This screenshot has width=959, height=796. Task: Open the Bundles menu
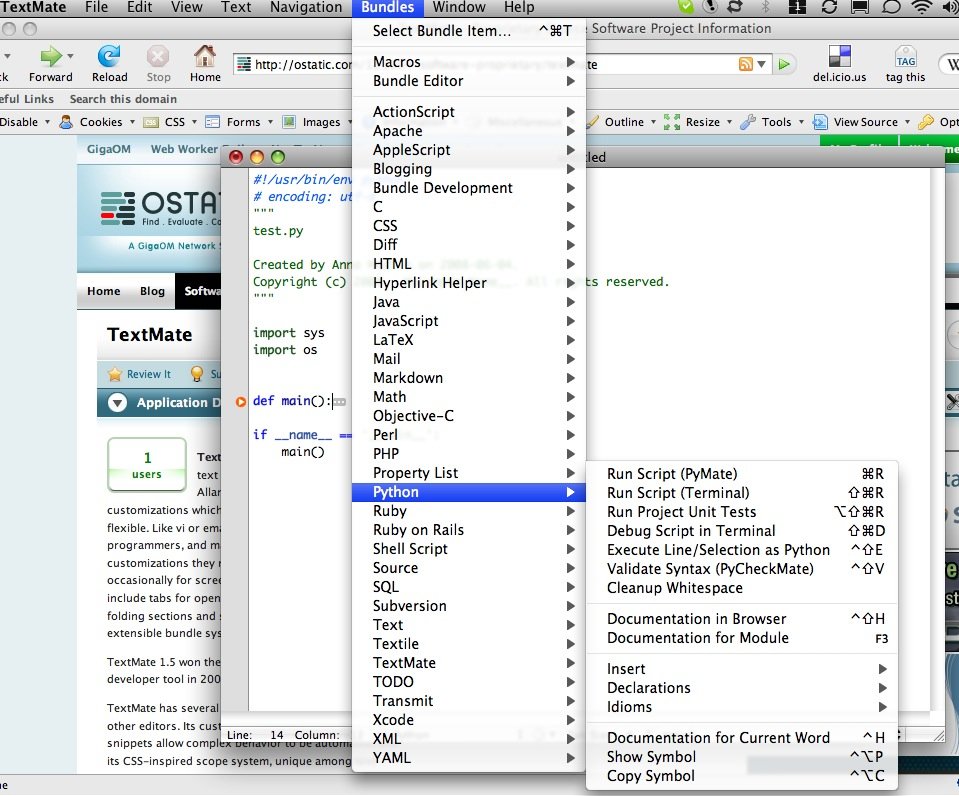[x=387, y=7]
